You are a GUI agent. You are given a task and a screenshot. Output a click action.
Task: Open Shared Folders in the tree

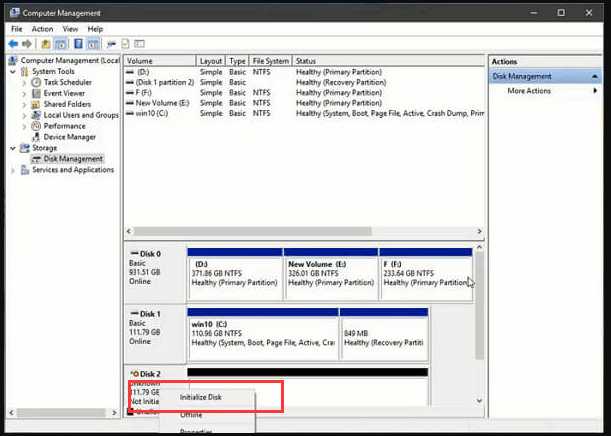pos(66,104)
